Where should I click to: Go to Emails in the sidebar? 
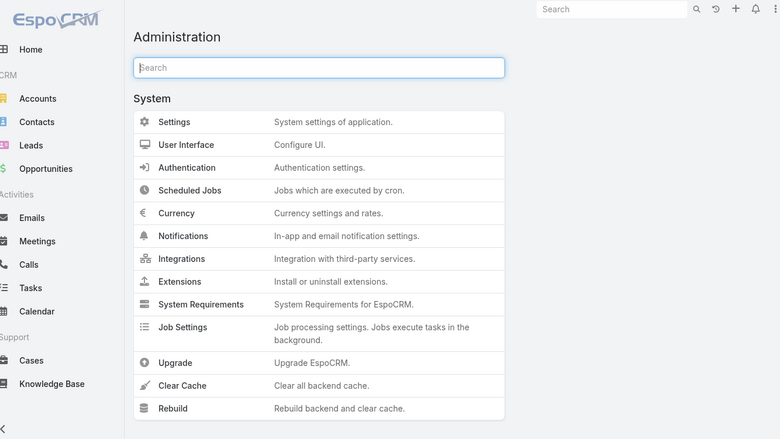tap(32, 218)
